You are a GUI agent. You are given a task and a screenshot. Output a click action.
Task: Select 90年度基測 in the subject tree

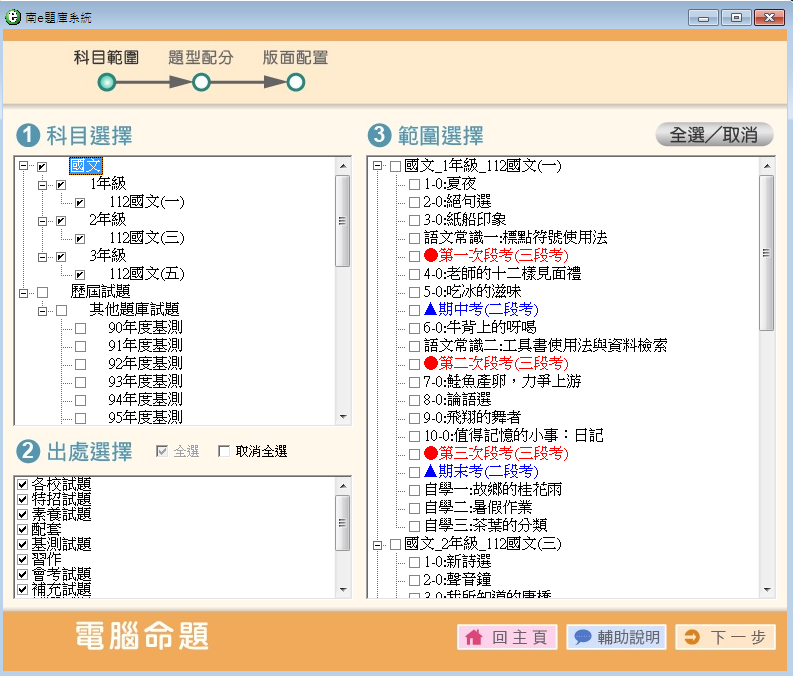click(145, 327)
